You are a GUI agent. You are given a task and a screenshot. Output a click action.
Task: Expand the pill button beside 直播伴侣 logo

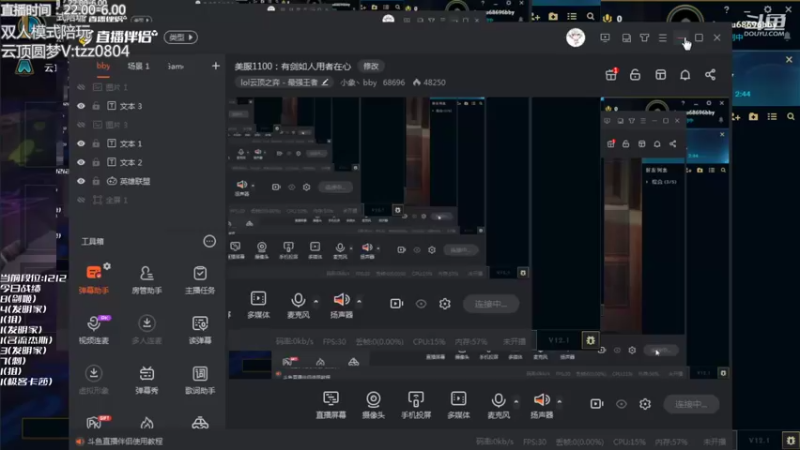(x=181, y=37)
